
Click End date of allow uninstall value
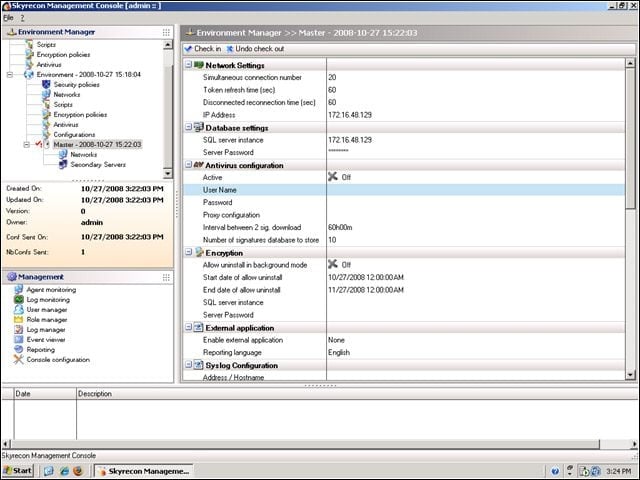[x=366, y=290]
